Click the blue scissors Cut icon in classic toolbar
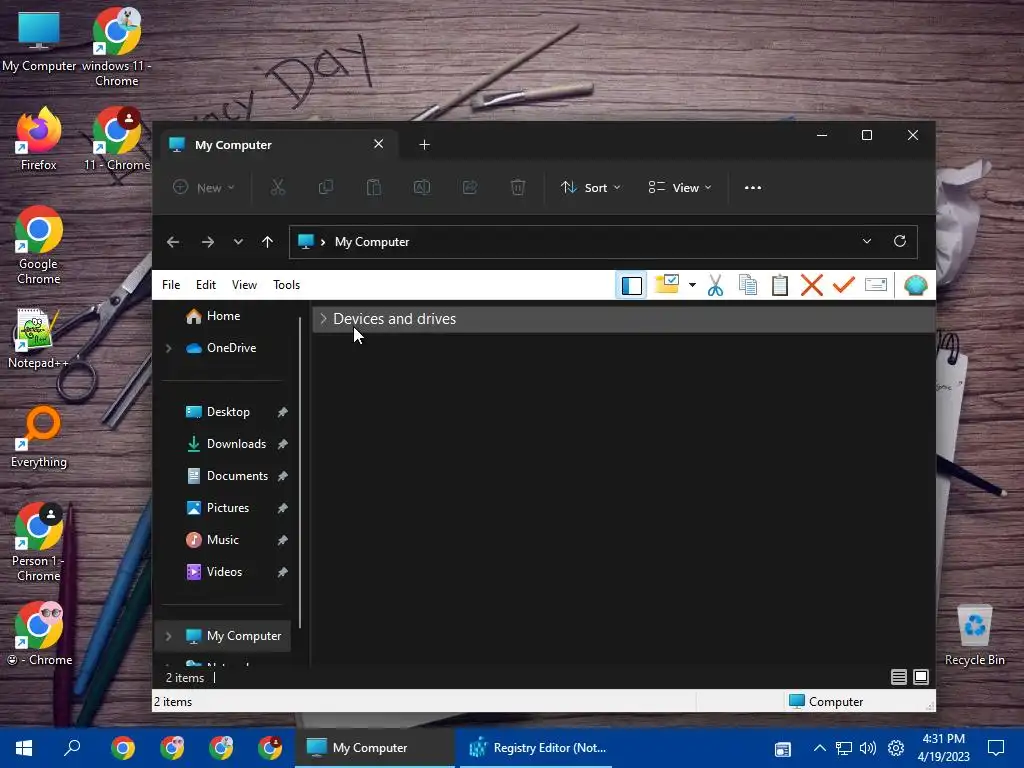This screenshot has width=1024, height=768. (716, 285)
